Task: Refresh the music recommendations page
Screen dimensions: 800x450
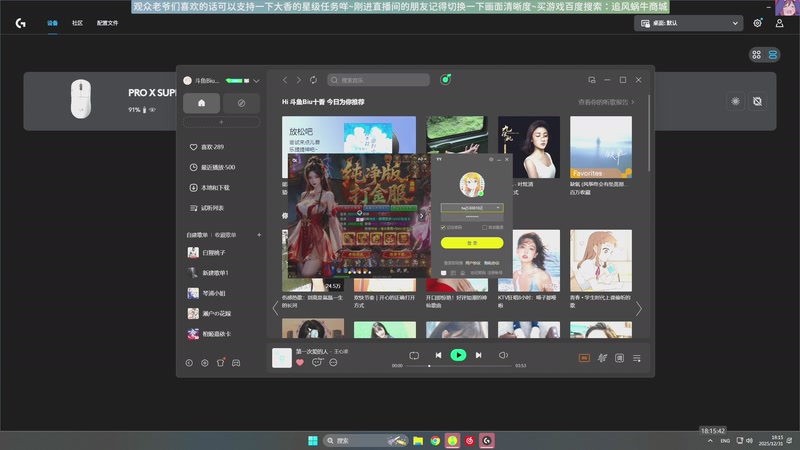Action: [x=313, y=80]
